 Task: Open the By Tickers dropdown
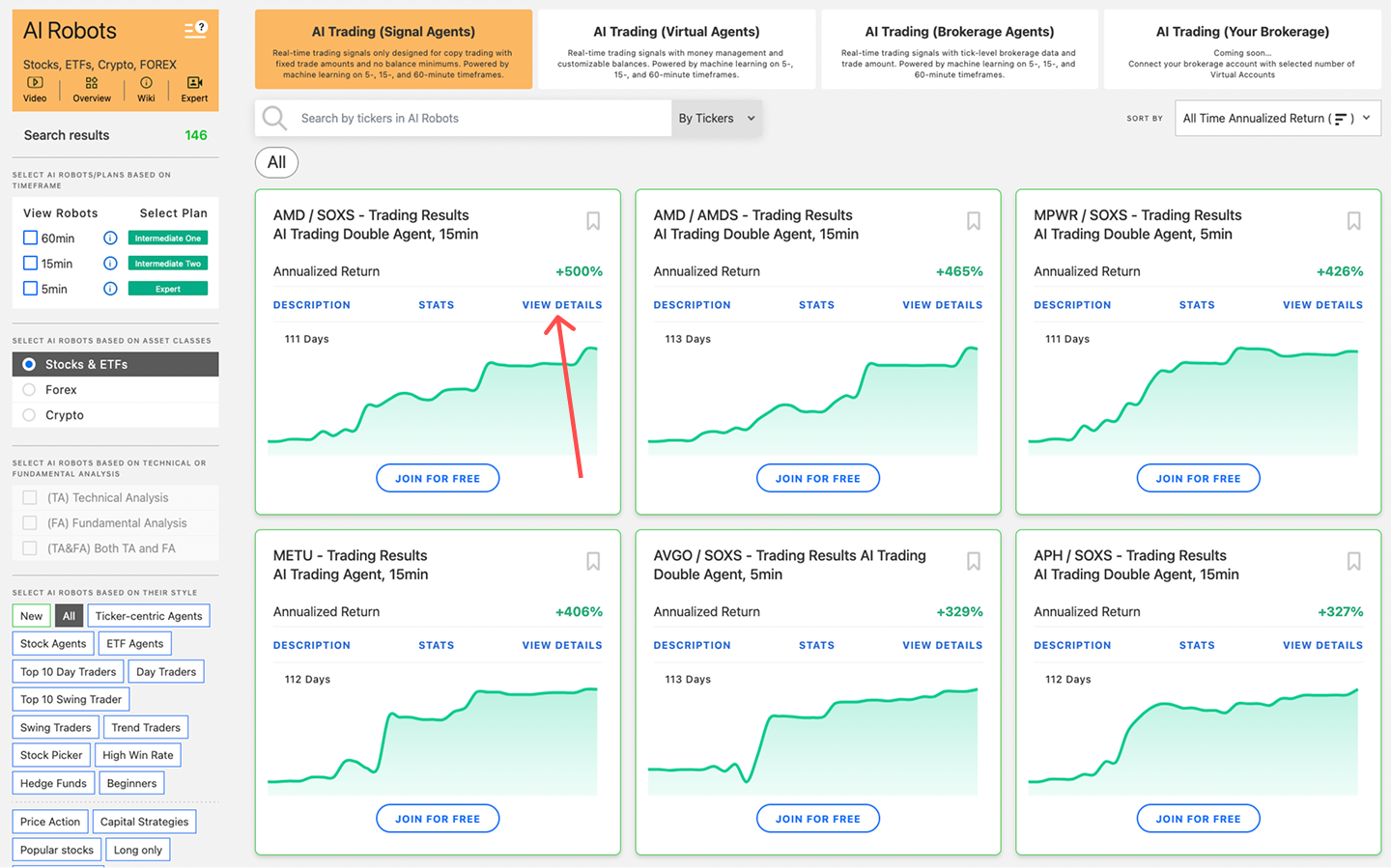click(x=717, y=118)
